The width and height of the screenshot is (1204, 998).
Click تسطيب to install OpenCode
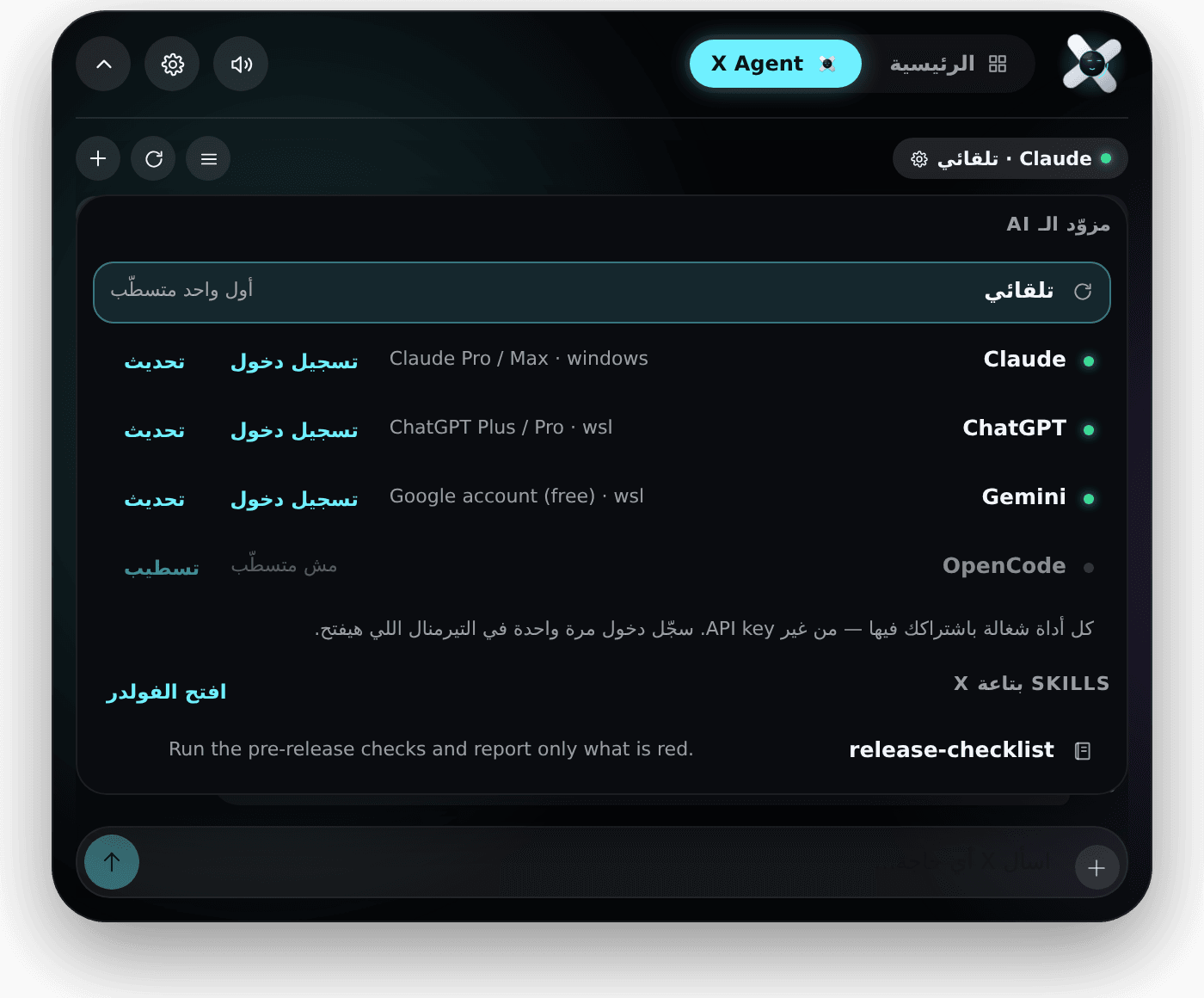point(162,568)
